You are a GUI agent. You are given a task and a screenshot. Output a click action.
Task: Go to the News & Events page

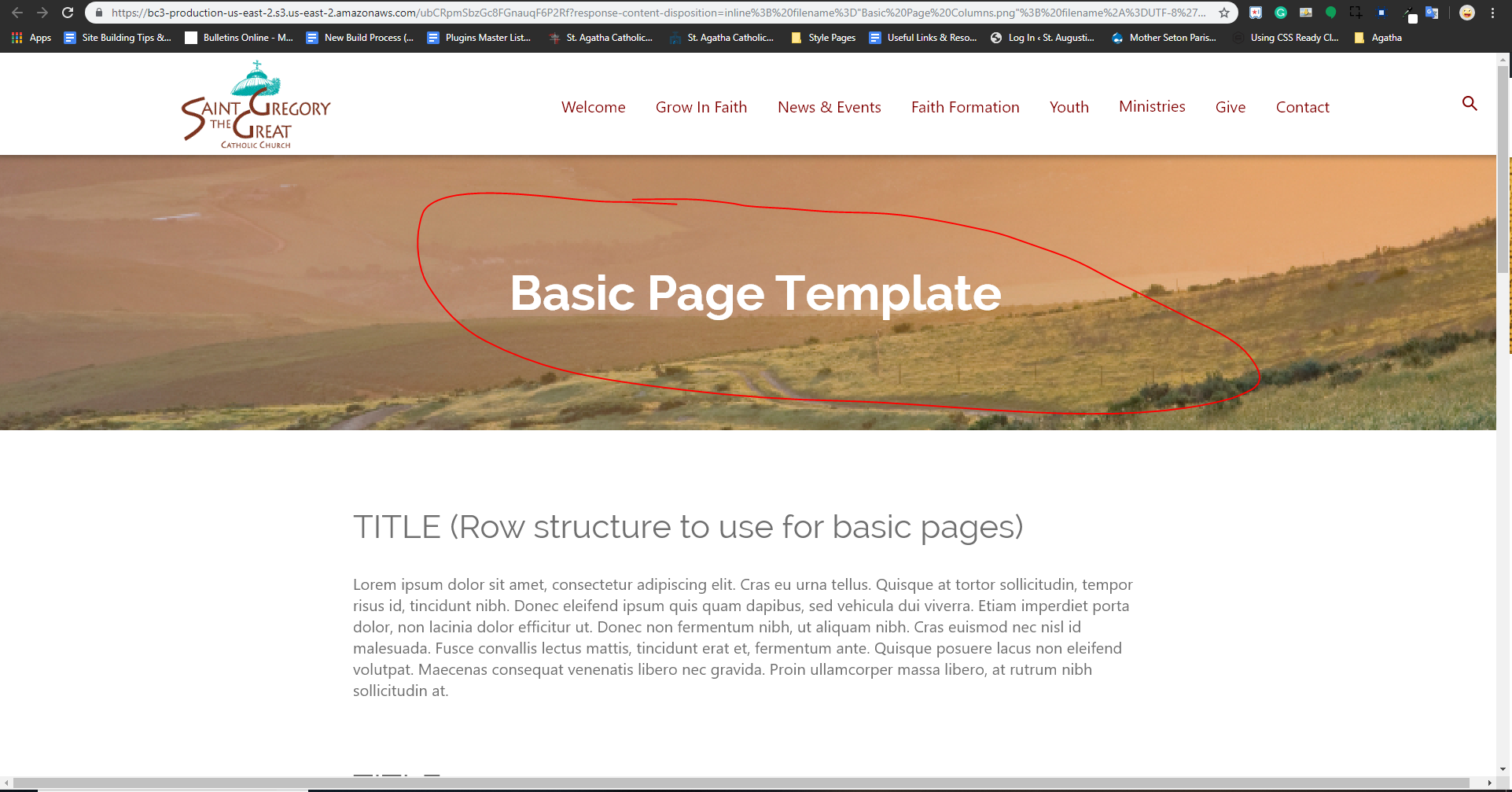tap(829, 107)
